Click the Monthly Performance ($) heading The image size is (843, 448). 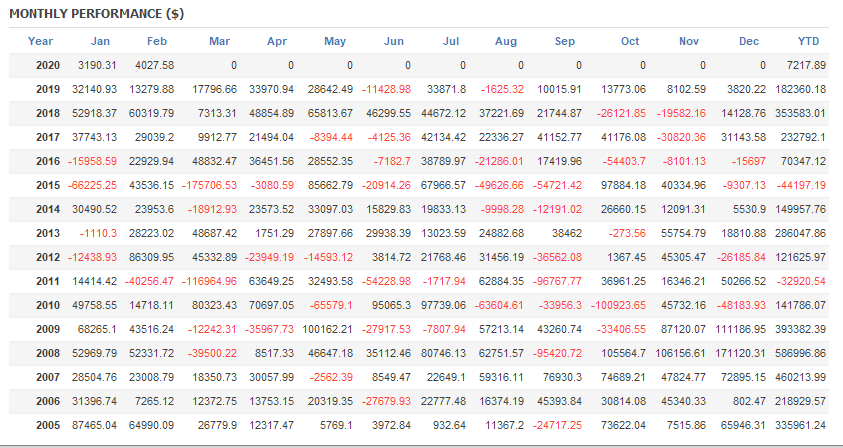click(x=83, y=13)
